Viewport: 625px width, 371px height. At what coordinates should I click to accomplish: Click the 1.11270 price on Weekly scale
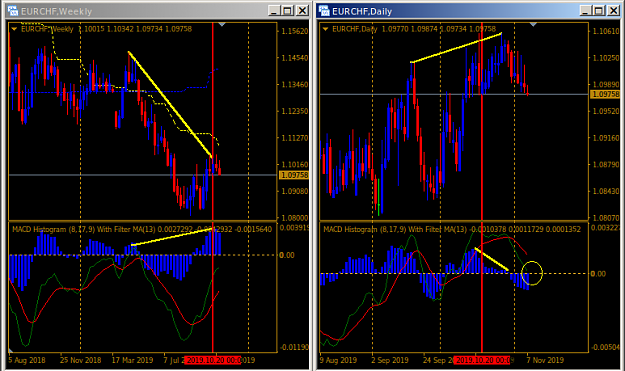(295, 138)
